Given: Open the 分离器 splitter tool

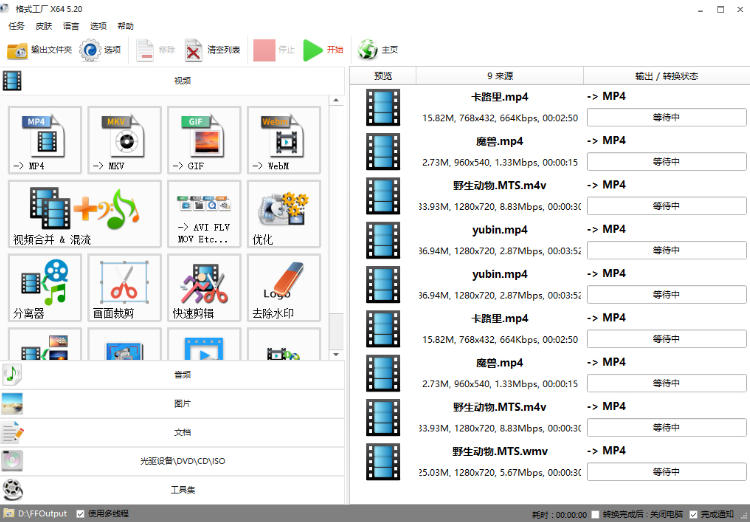Looking at the screenshot, I should point(45,287).
